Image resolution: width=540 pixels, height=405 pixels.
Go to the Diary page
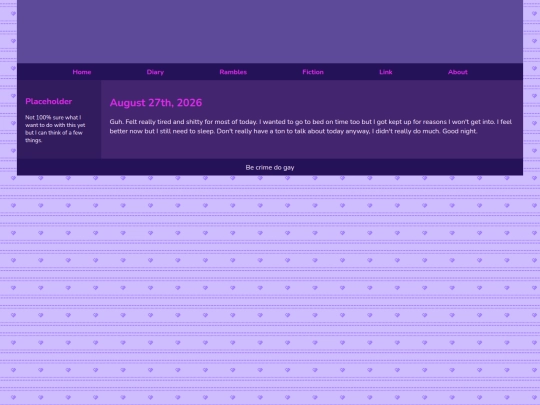pyautogui.click(x=155, y=72)
